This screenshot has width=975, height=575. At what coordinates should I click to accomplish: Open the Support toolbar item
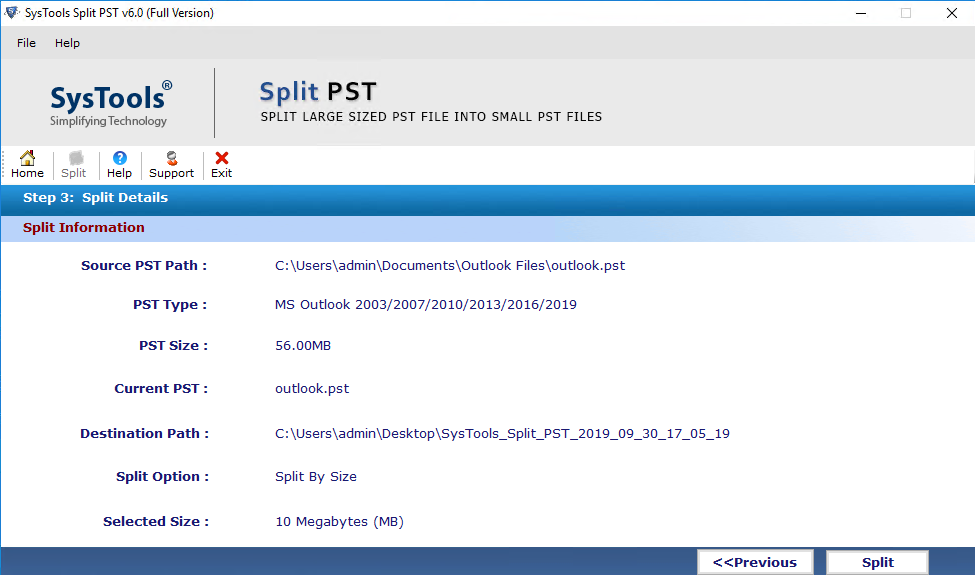coord(172,165)
